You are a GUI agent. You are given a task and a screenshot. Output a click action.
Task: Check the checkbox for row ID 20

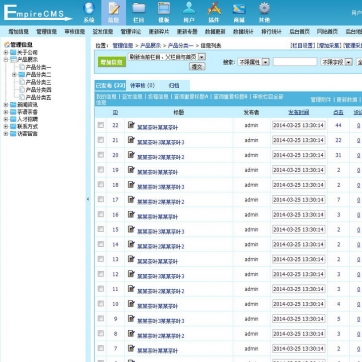101,155
